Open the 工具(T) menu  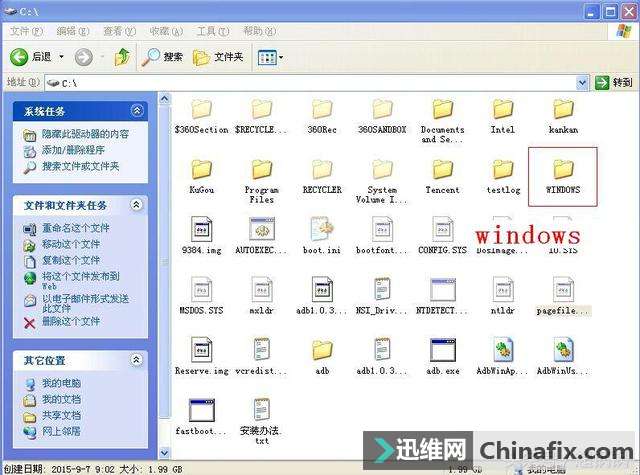pyautogui.click(x=213, y=31)
